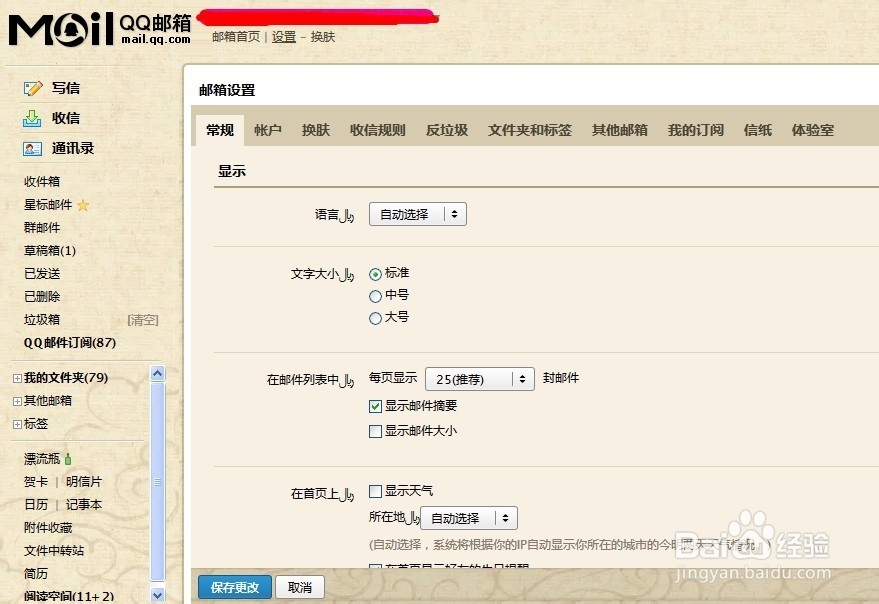Viewport: 879px width, 604px height.
Task: Click the 保存更改 save button
Action: (234, 587)
